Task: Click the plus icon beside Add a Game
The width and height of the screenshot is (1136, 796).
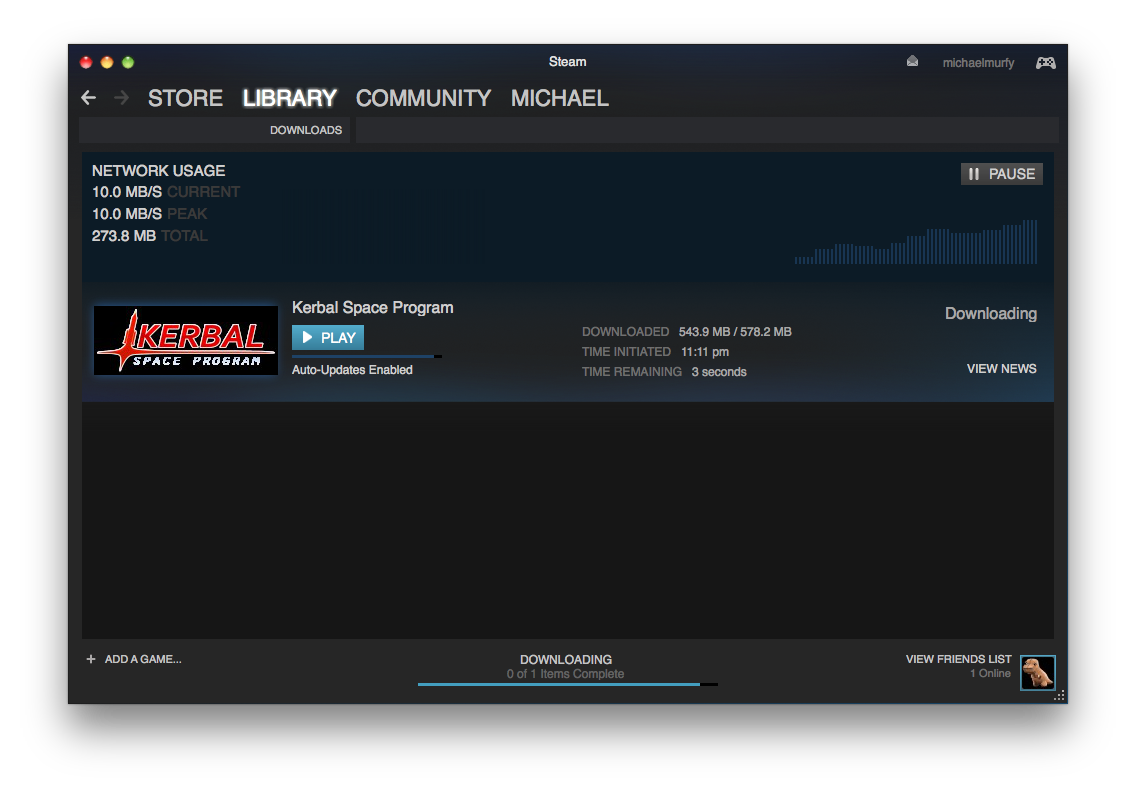Action: click(91, 659)
